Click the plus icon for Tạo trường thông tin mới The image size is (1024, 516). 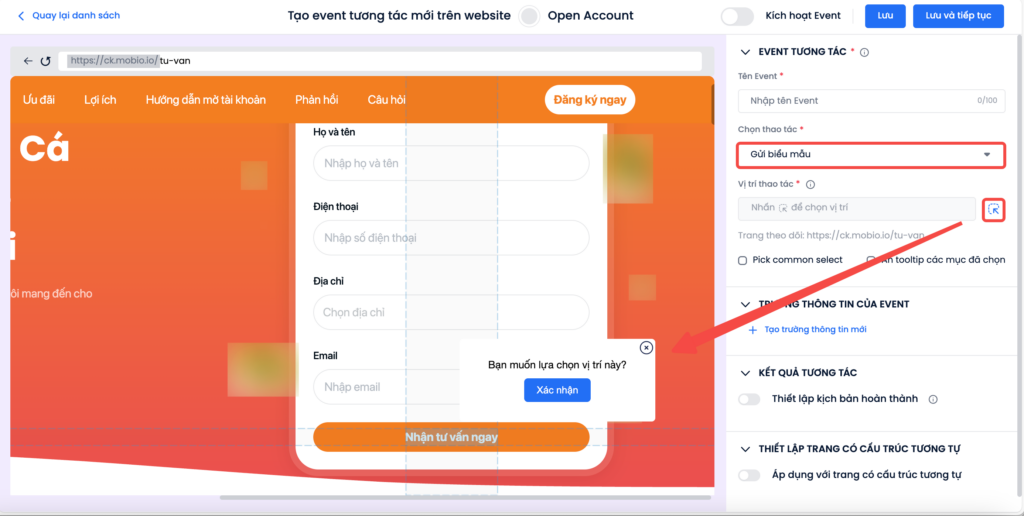[x=753, y=330]
